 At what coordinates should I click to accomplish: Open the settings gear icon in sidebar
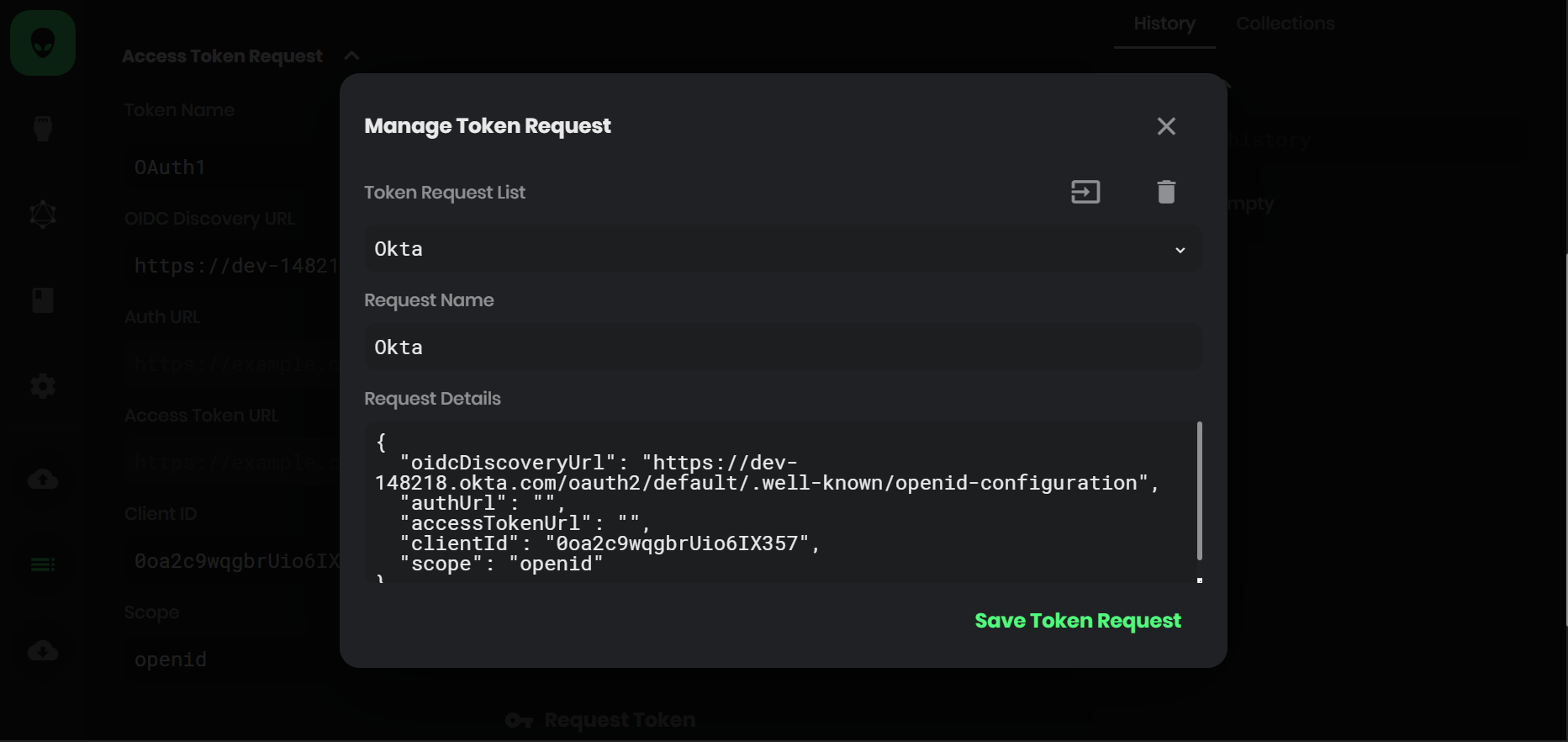point(43,386)
